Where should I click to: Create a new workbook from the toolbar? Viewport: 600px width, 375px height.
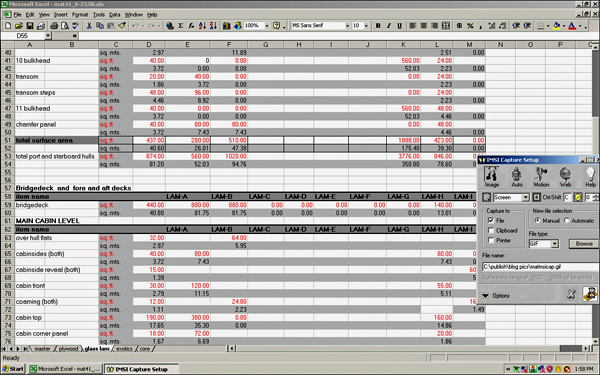(x=8, y=26)
